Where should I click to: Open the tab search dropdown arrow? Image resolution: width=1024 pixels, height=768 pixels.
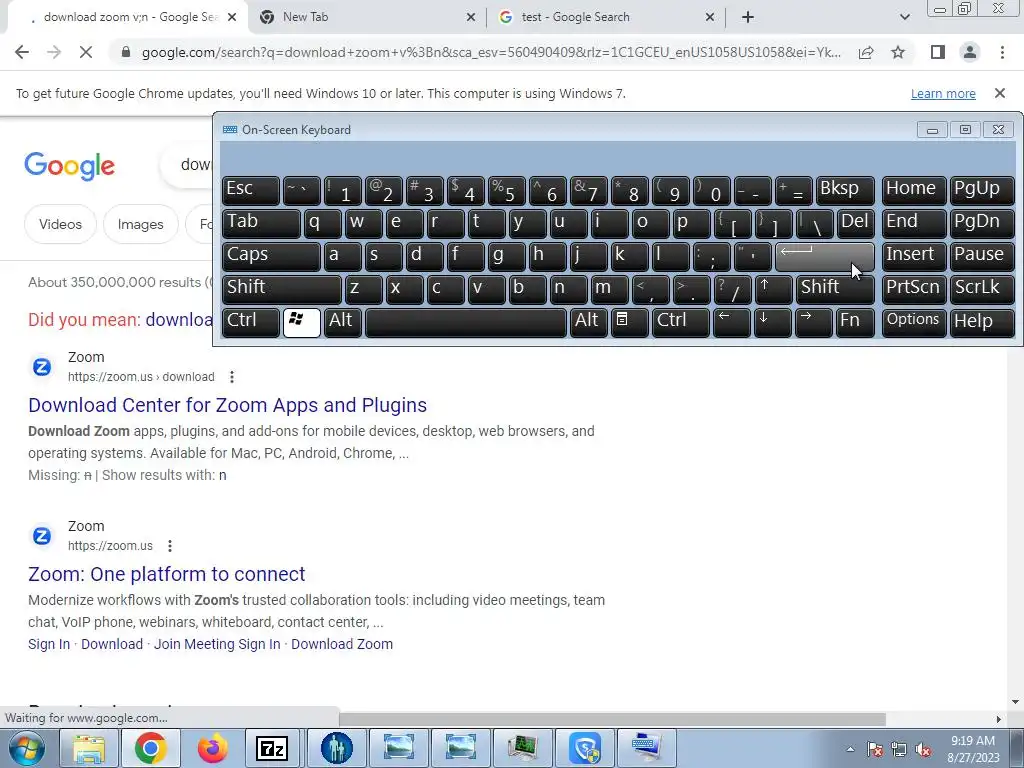[x=904, y=17]
